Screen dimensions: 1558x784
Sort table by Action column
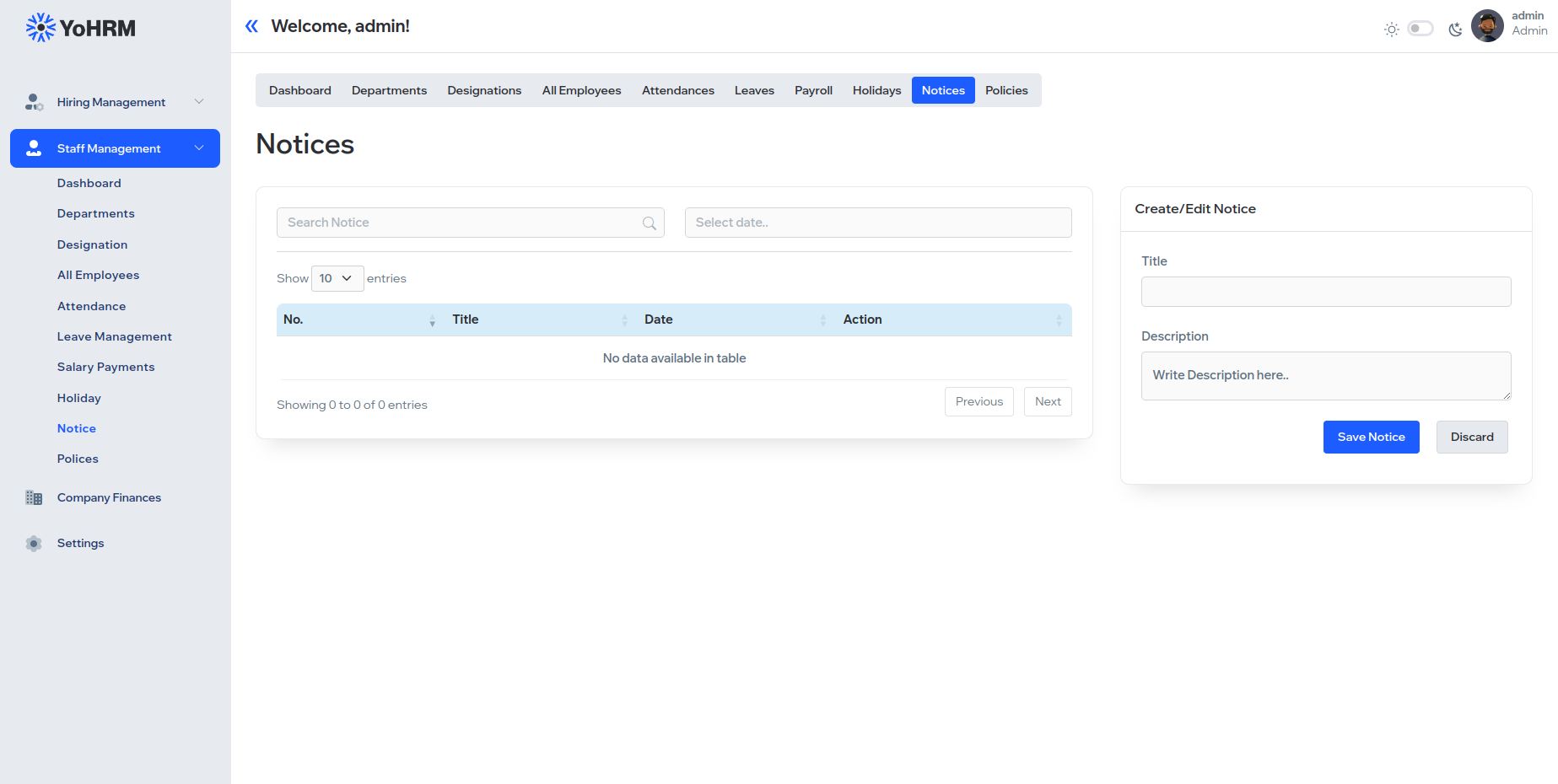(954, 320)
